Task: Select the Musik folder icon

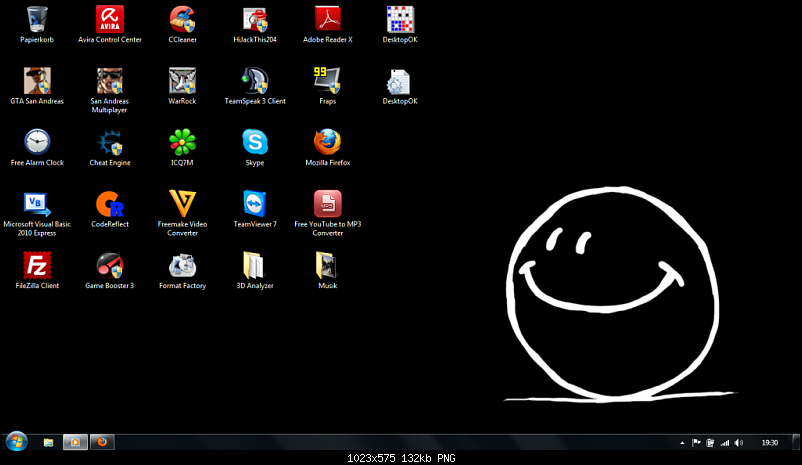Action: click(326, 265)
